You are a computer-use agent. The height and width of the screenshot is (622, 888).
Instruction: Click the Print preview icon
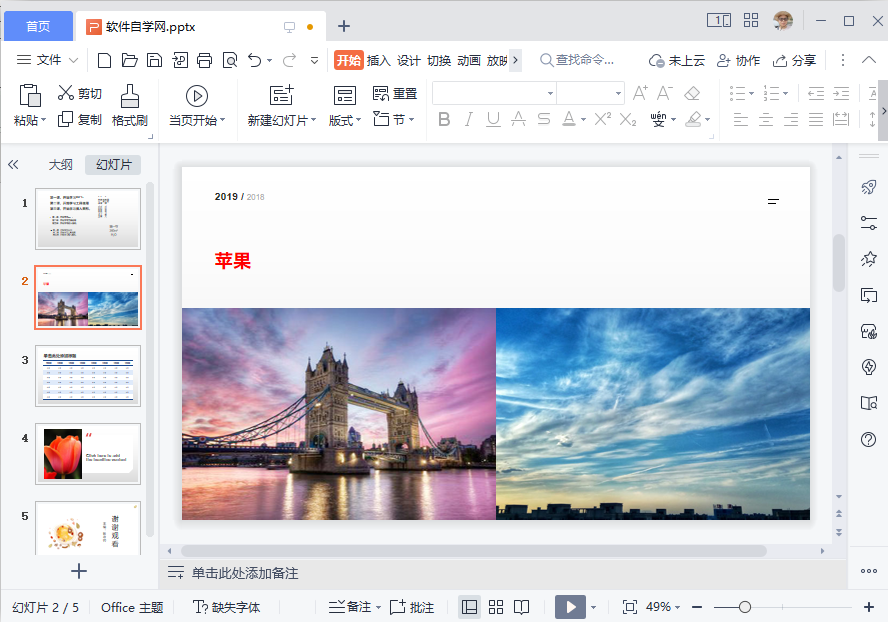[230, 60]
